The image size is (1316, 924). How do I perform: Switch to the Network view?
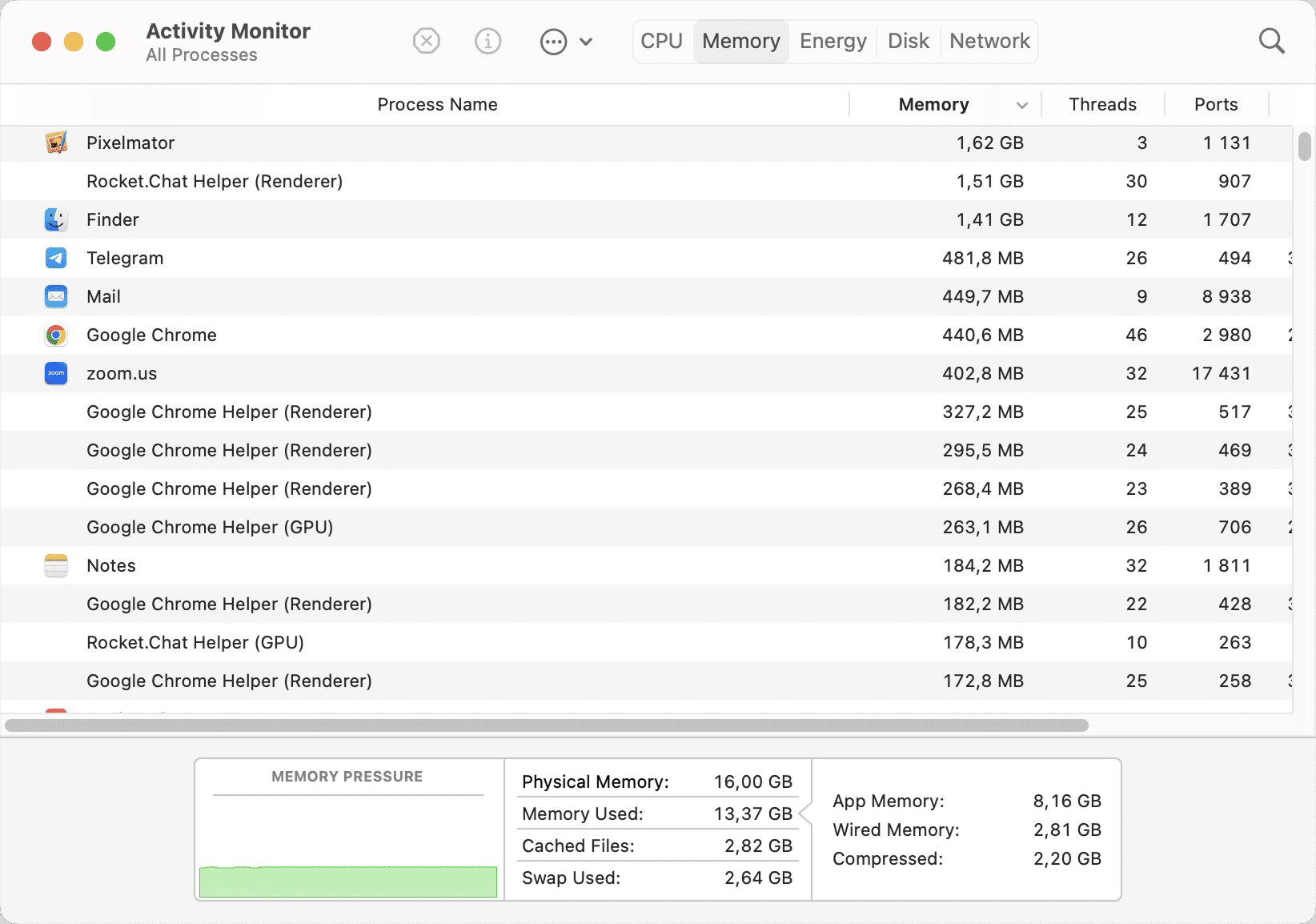tap(989, 41)
